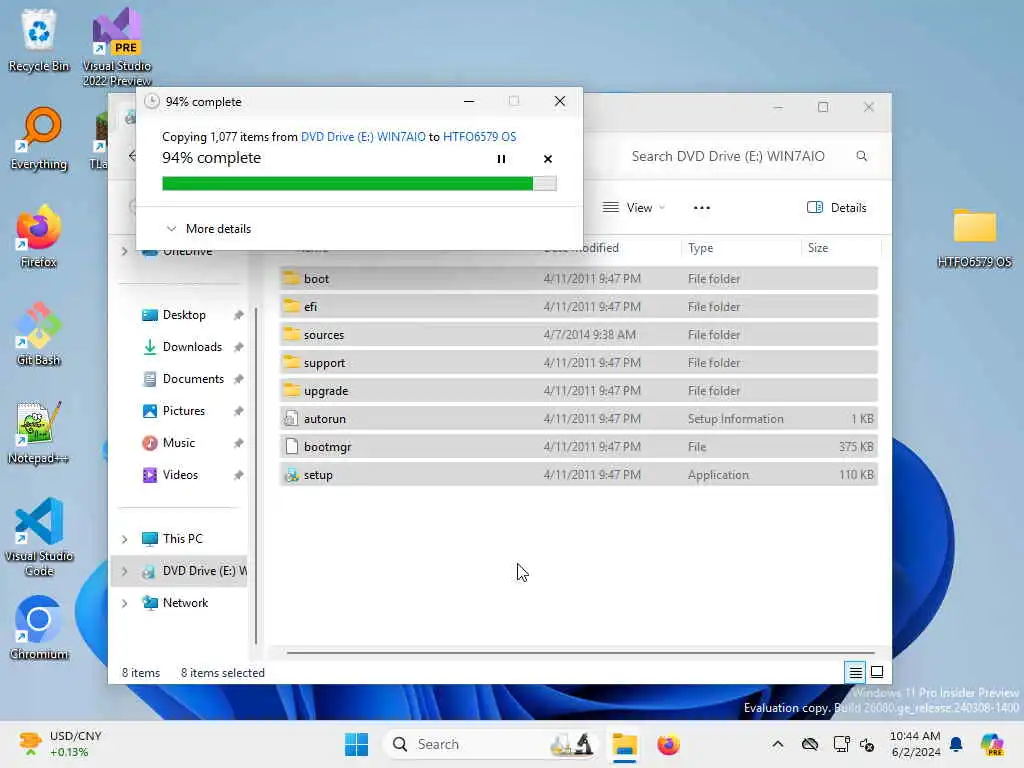The width and height of the screenshot is (1024, 768).
Task: Open File Explorer from the taskbar
Action: pos(624,744)
